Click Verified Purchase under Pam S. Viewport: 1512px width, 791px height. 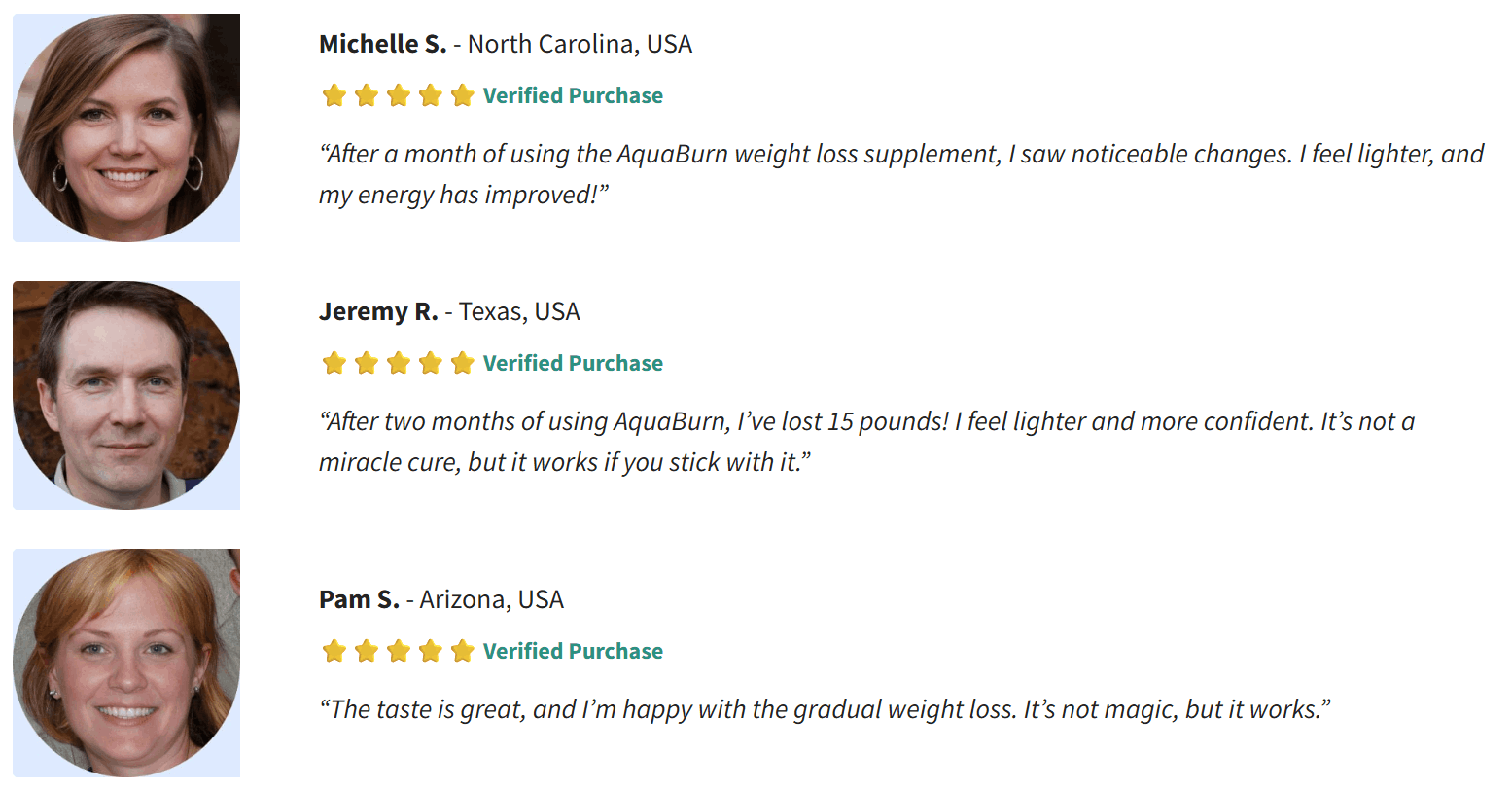click(573, 651)
